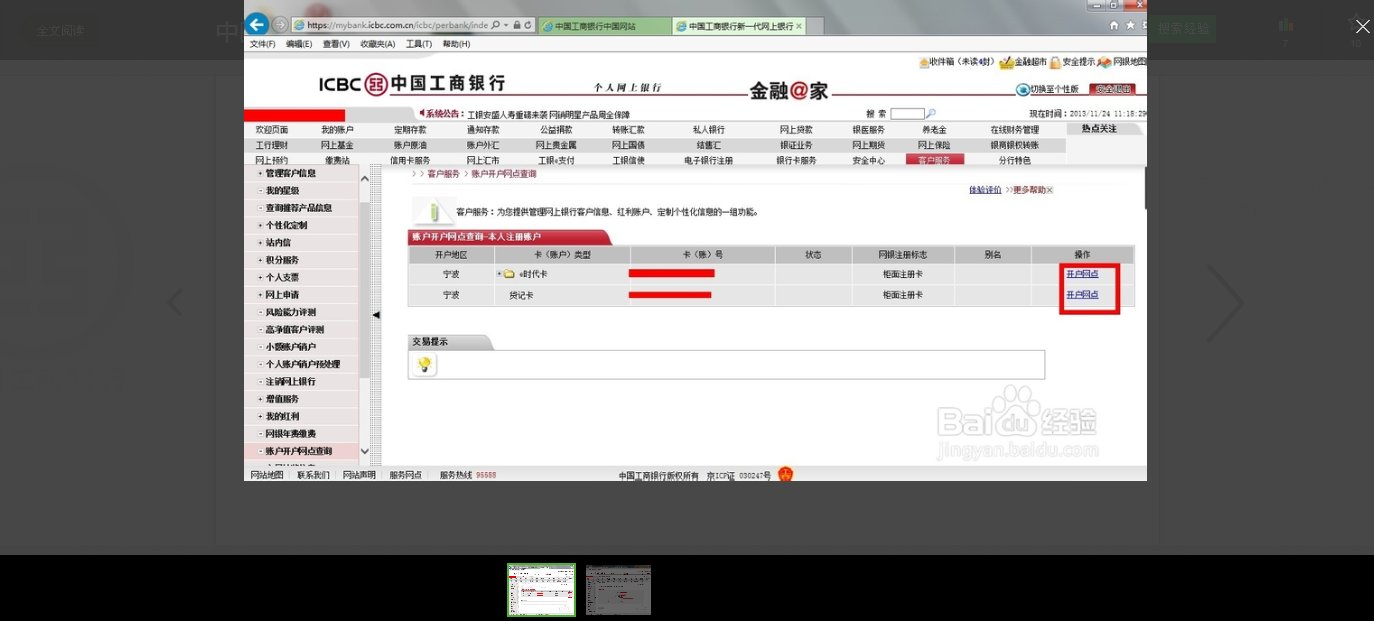Screen dimensions: 1374x621
Task: Expand 管理客户信息 in left sidebar
Action: point(260,174)
